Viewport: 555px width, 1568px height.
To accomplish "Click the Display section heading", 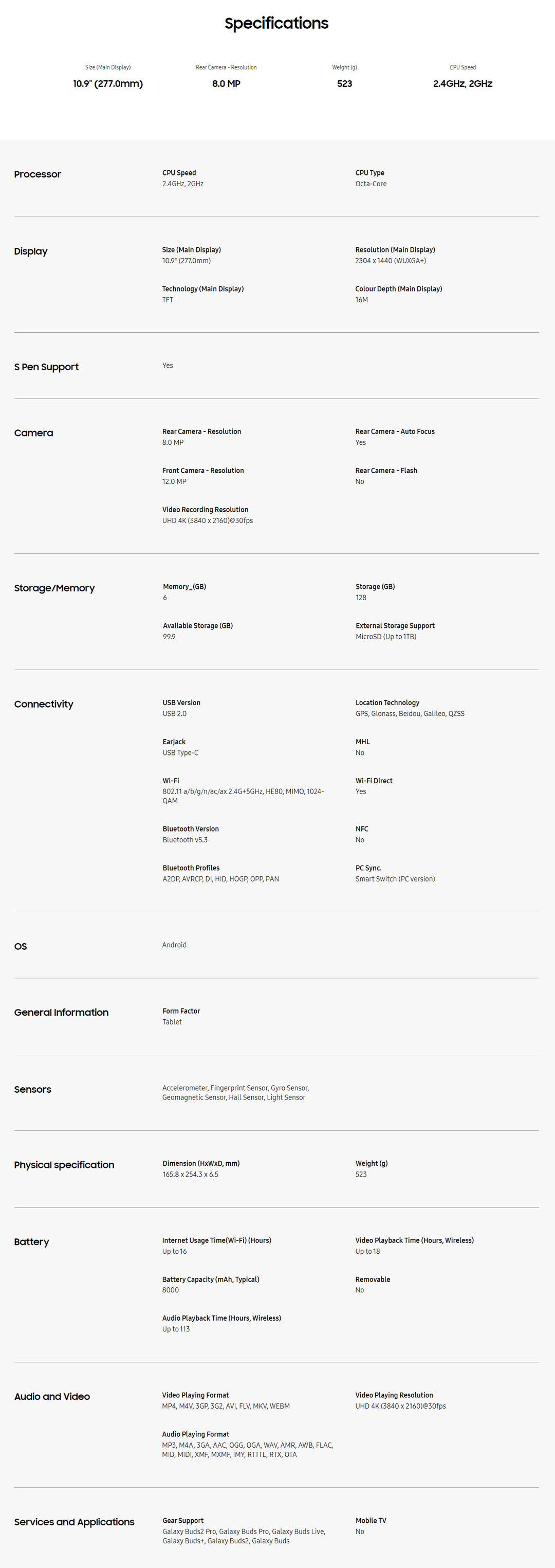I will point(31,251).
